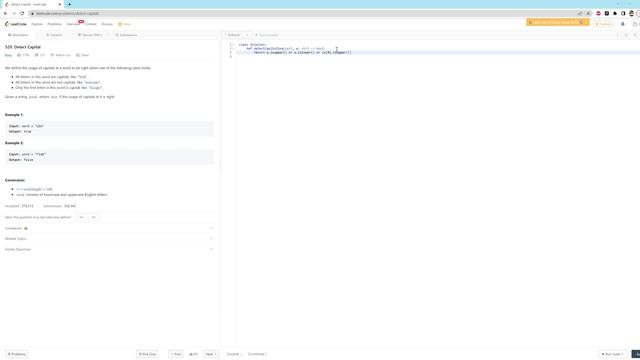640x360 pixels.
Task: Open the Python3 language dropdown
Action: [236, 35]
